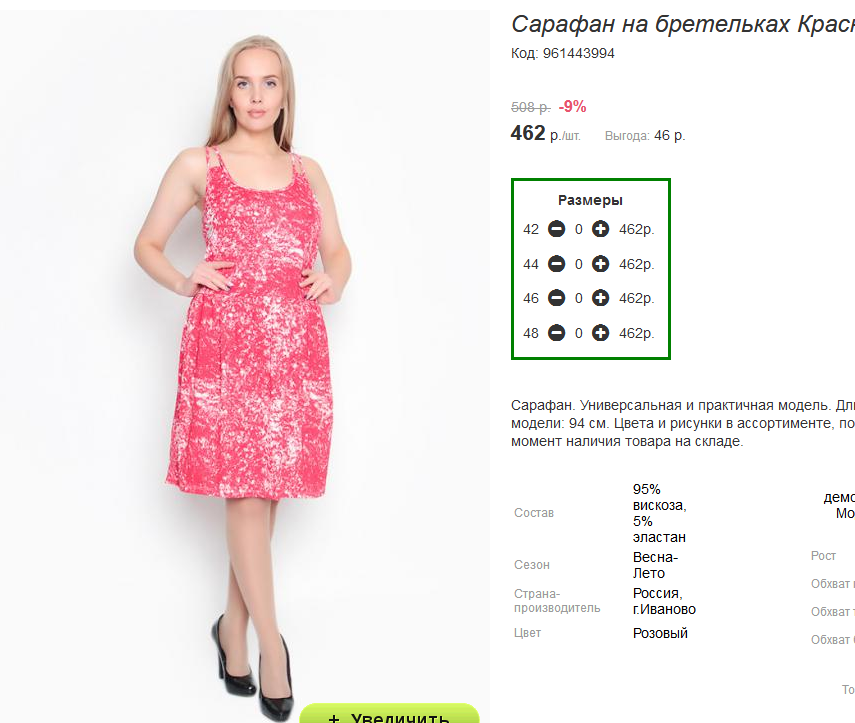Click the Розовый color value
This screenshot has width=855, height=723.
[660, 634]
